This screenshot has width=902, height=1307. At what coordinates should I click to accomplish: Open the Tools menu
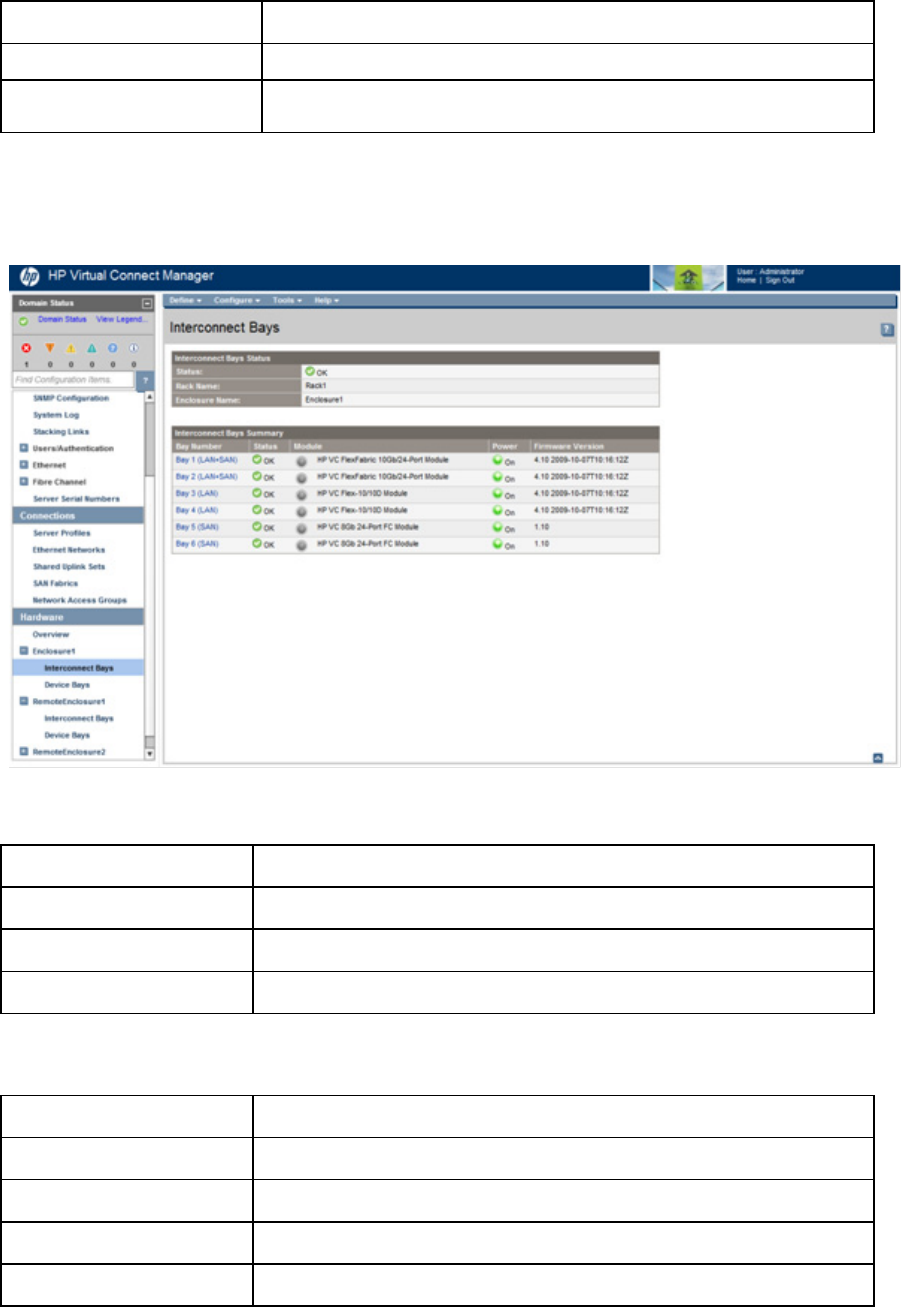point(288,300)
